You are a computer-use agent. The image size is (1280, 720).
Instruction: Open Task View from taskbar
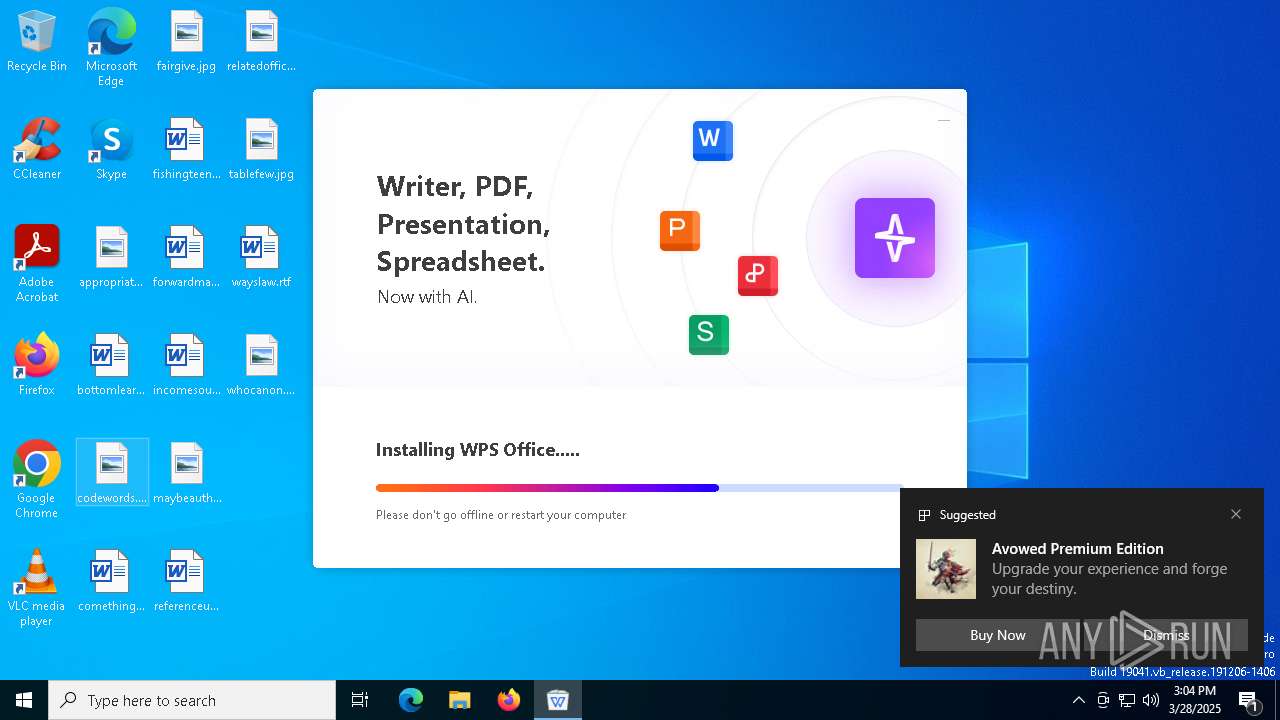coord(360,700)
